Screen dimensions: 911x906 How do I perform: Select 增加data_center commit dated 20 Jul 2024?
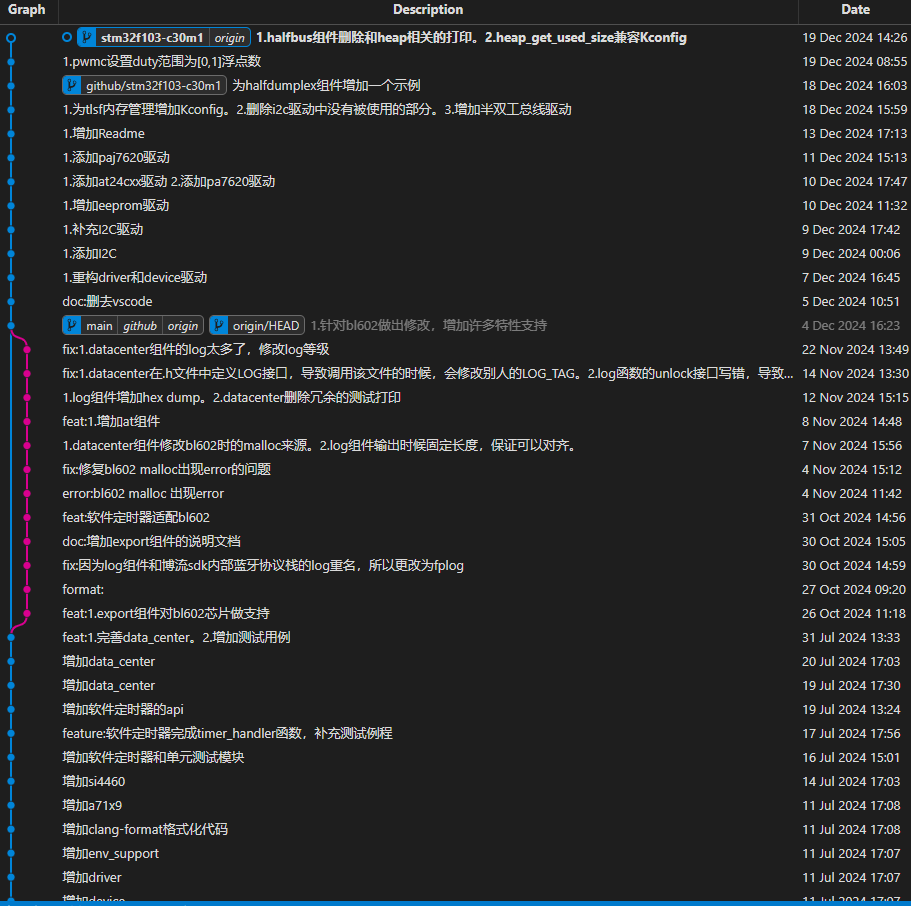(x=108, y=661)
